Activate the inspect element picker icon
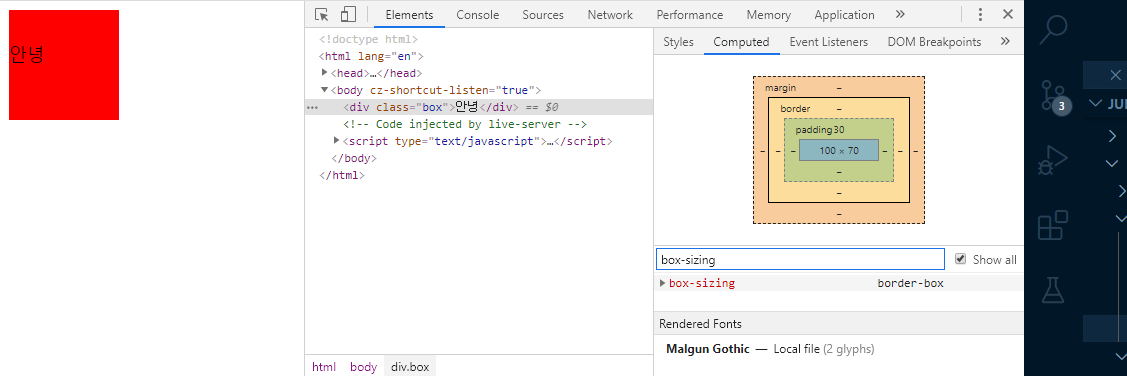The height and width of the screenshot is (376, 1127). tap(322, 14)
